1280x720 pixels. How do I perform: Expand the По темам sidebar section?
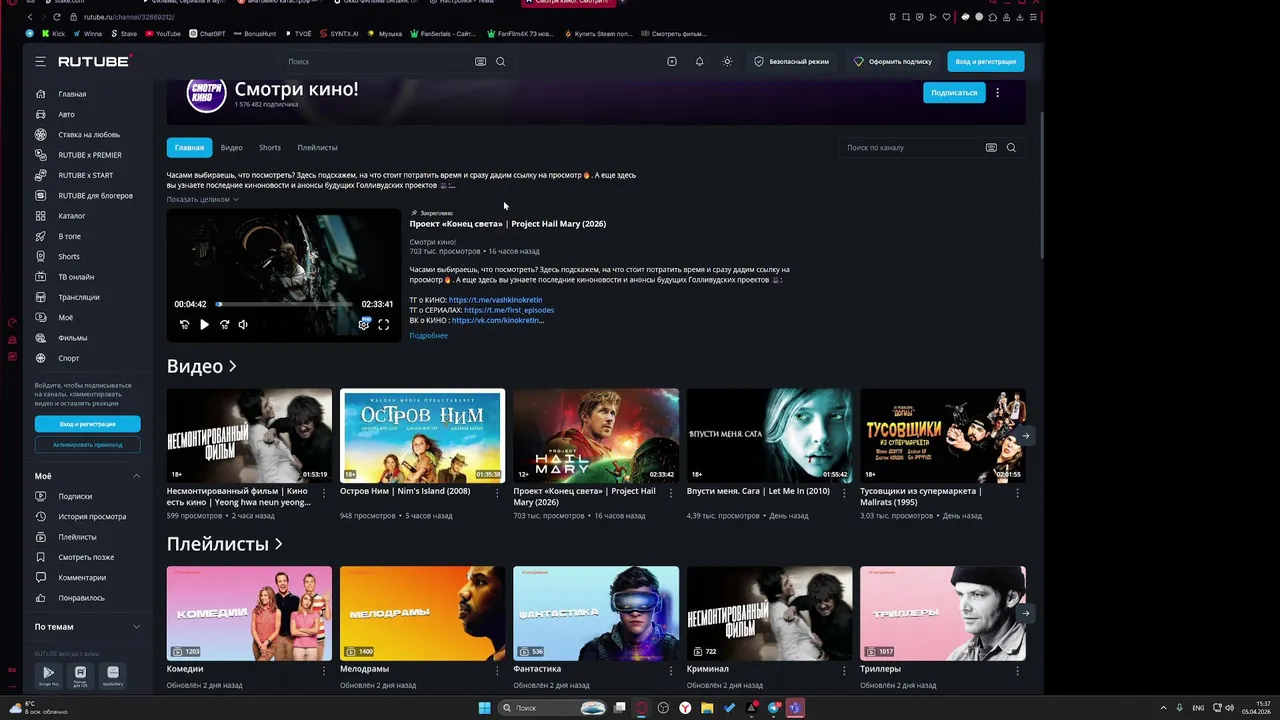click(136, 627)
